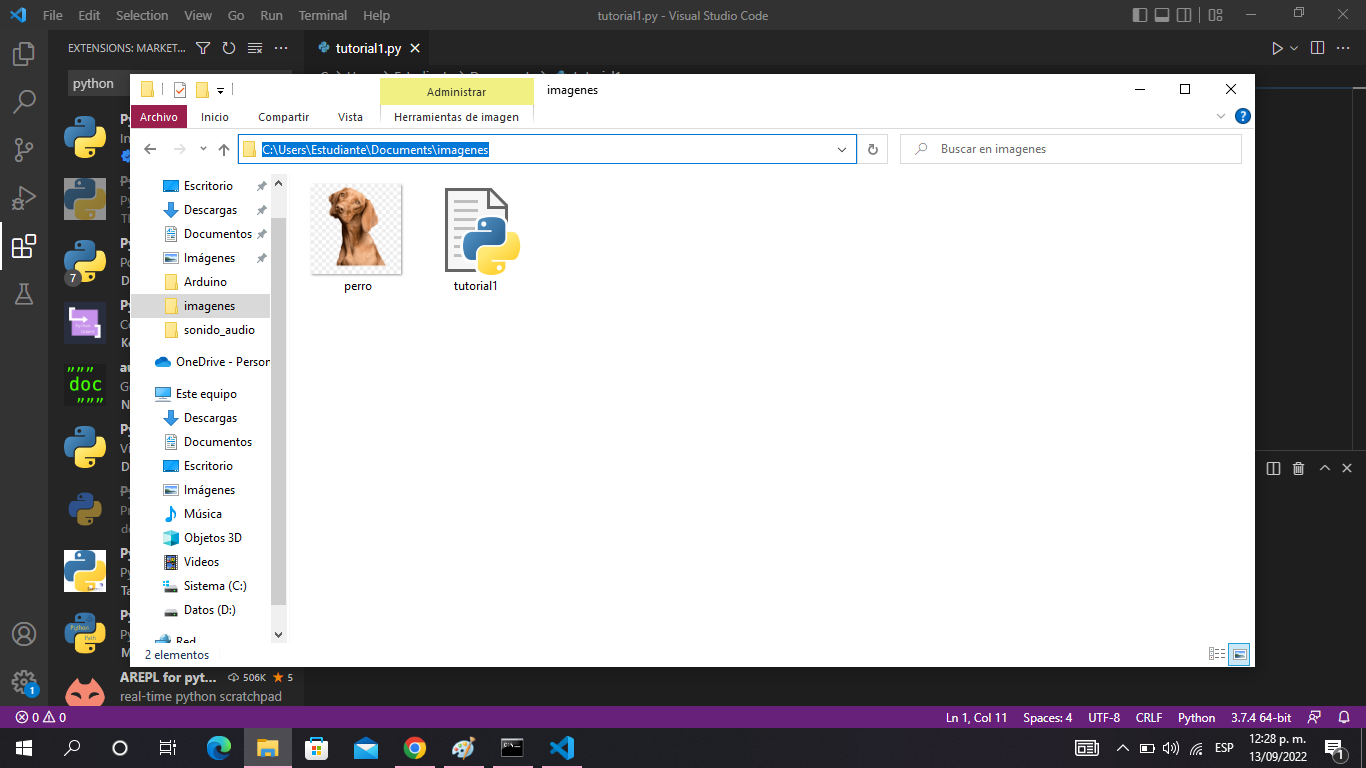
Task: Open errors and warnings status item
Action: click(x=40, y=717)
